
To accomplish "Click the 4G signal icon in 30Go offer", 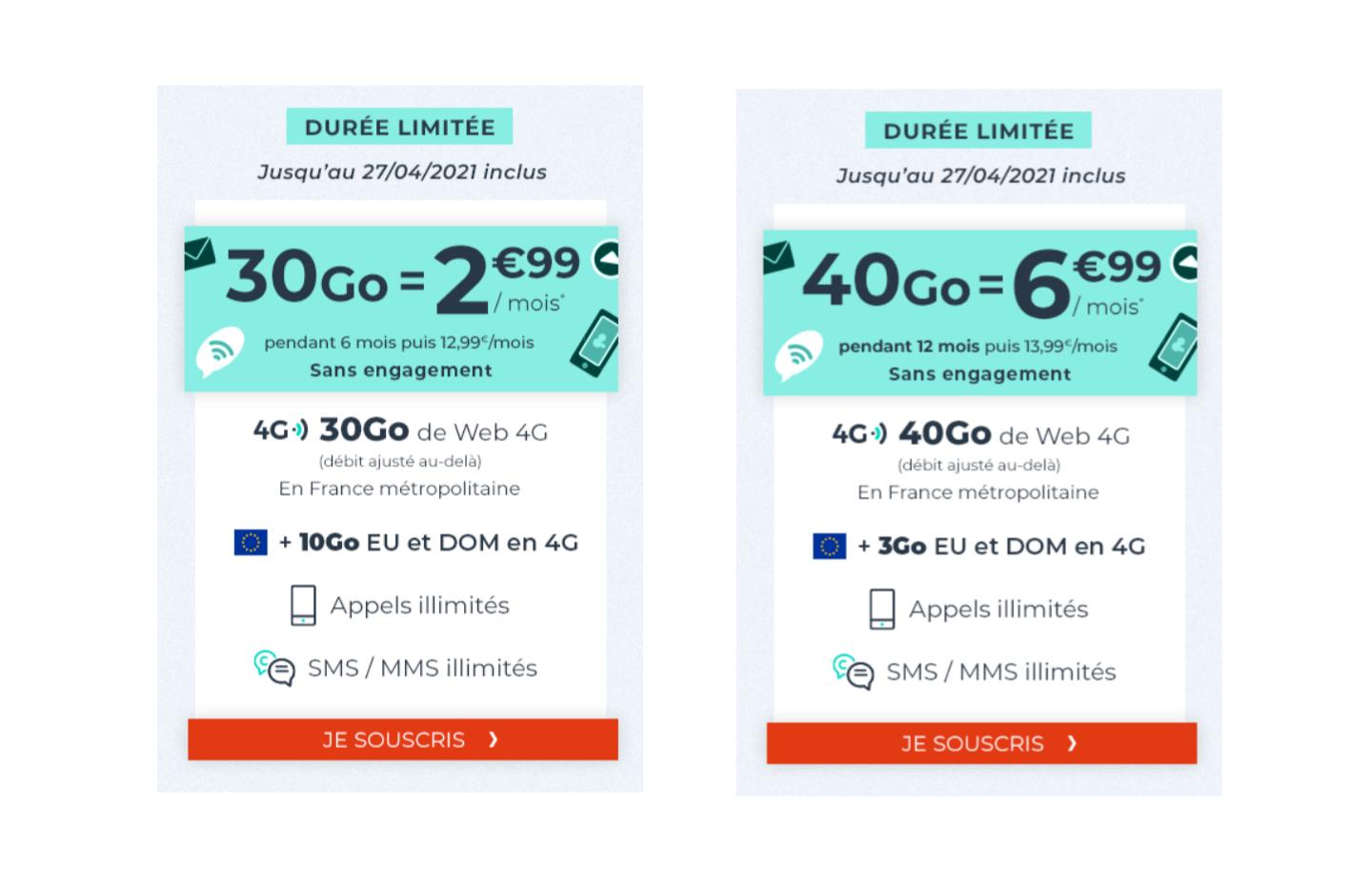I will (280, 431).
